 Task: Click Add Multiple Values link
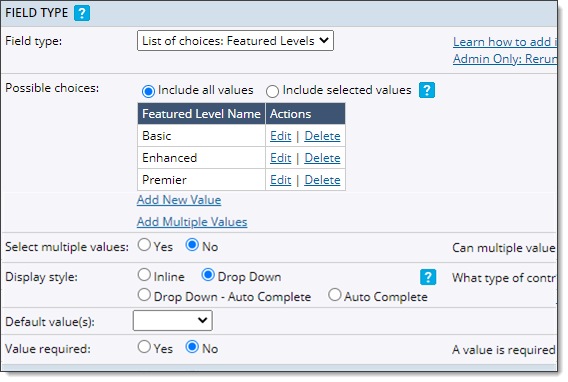click(192, 222)
